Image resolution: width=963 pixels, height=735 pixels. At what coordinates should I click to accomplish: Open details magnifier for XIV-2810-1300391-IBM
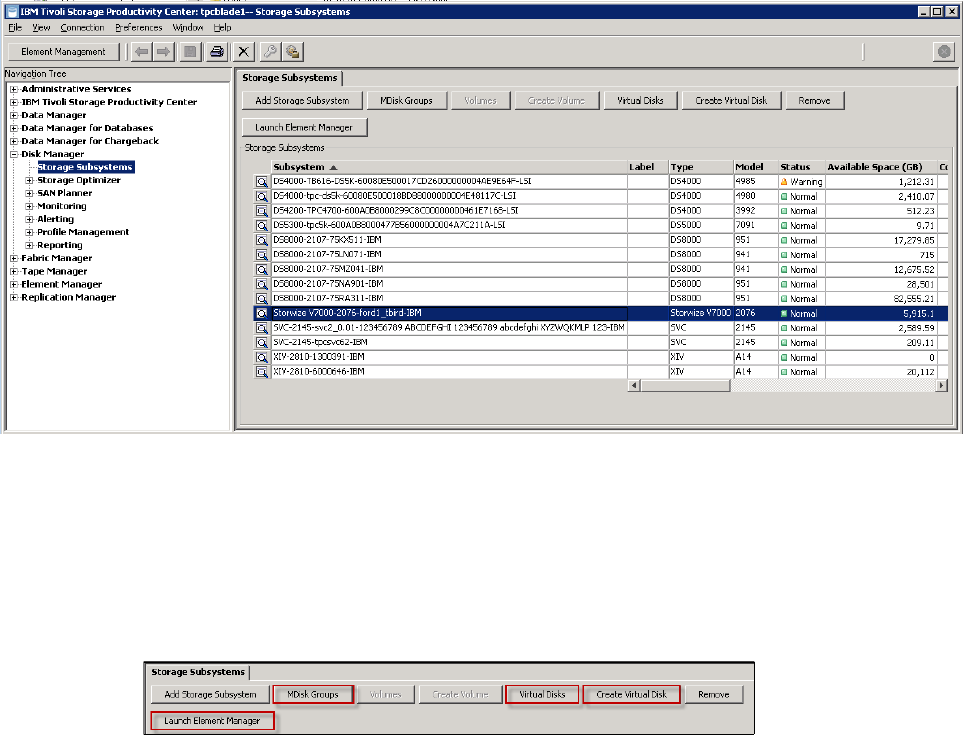[262, 357]
